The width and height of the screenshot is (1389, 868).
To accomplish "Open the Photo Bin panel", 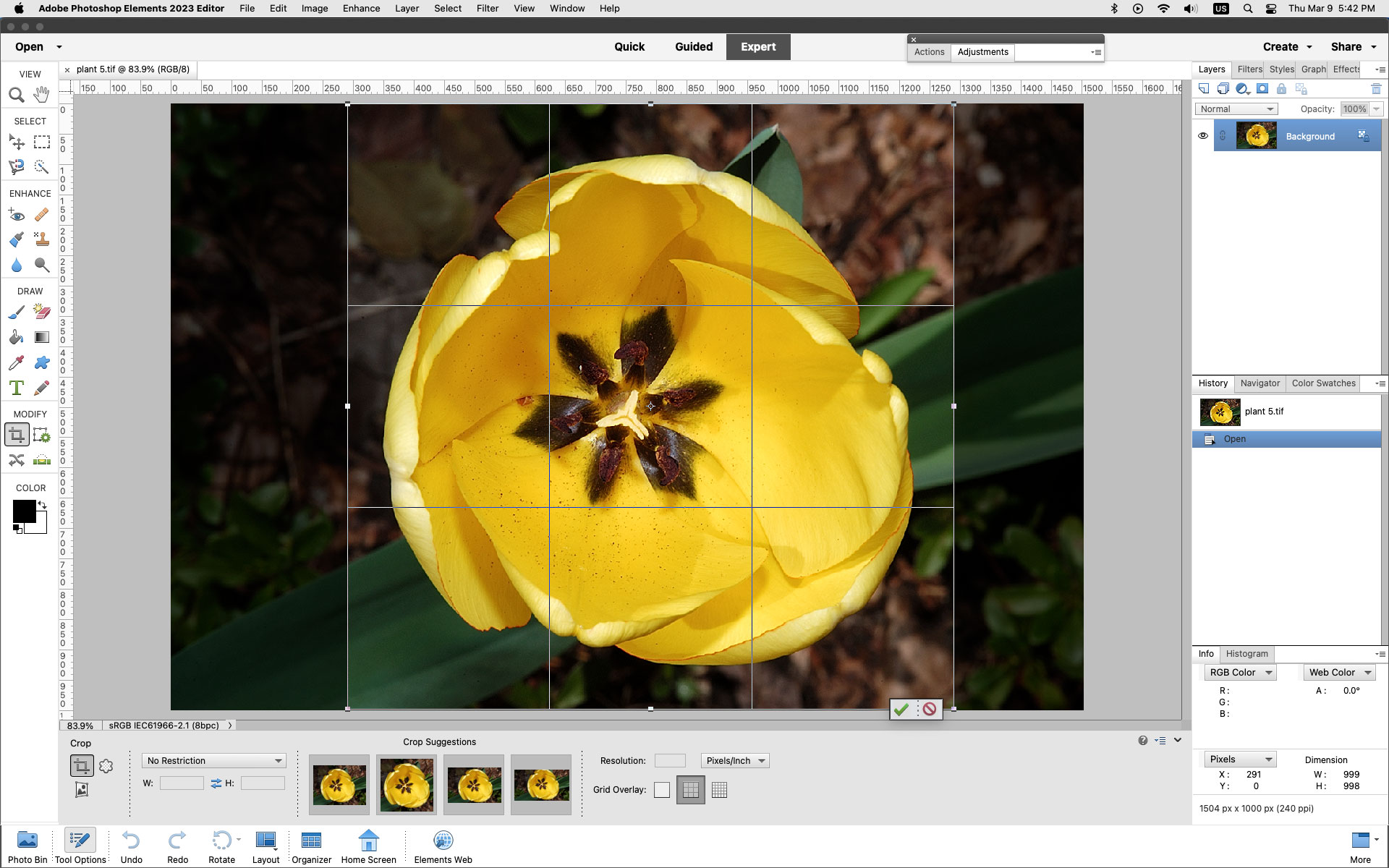I will [x=26, y=846].
